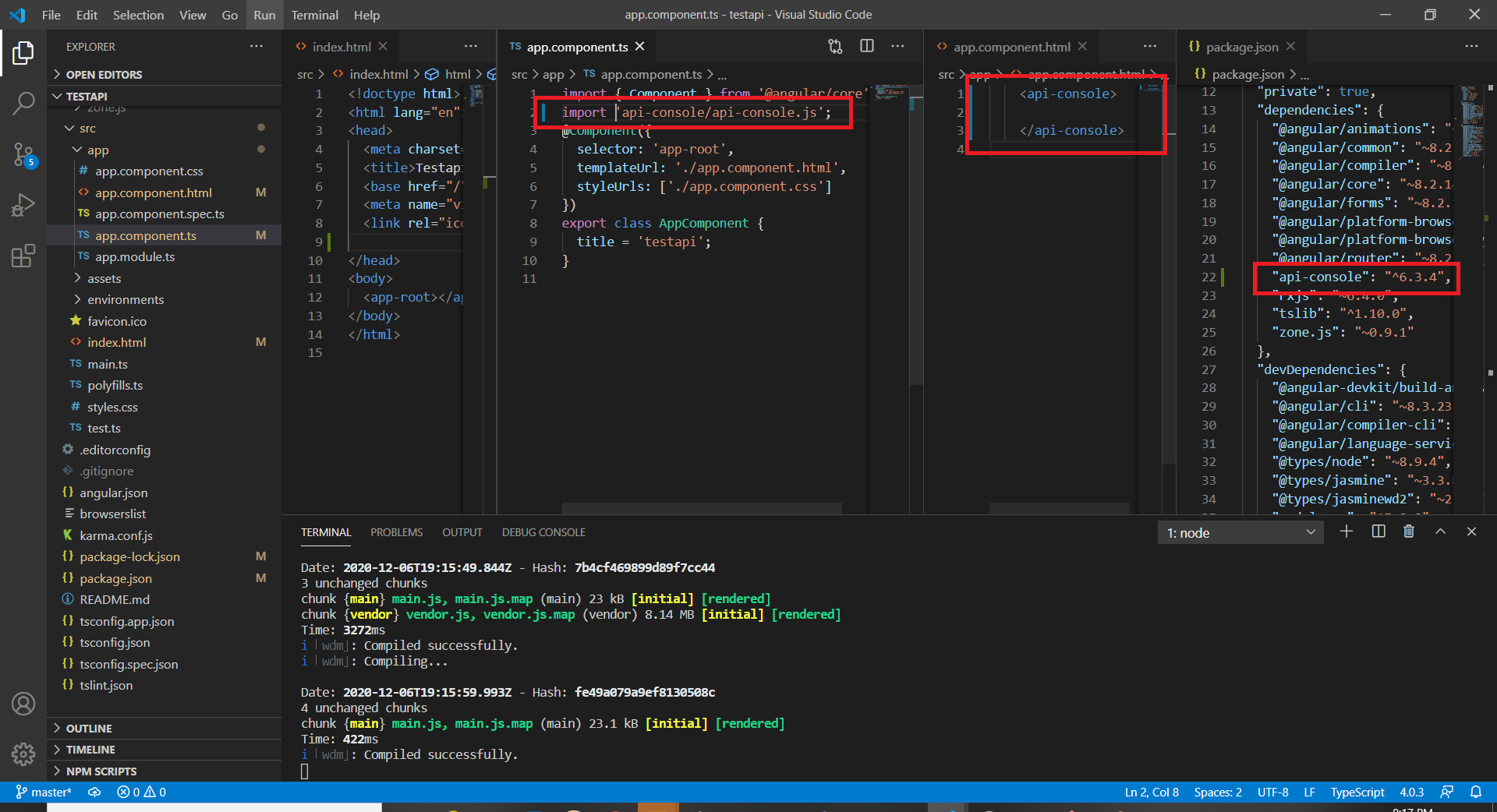Image resolution: width=1497 pixels, height=812 pixels.
Task: Open the Extensions view
Action: [23, 255]
